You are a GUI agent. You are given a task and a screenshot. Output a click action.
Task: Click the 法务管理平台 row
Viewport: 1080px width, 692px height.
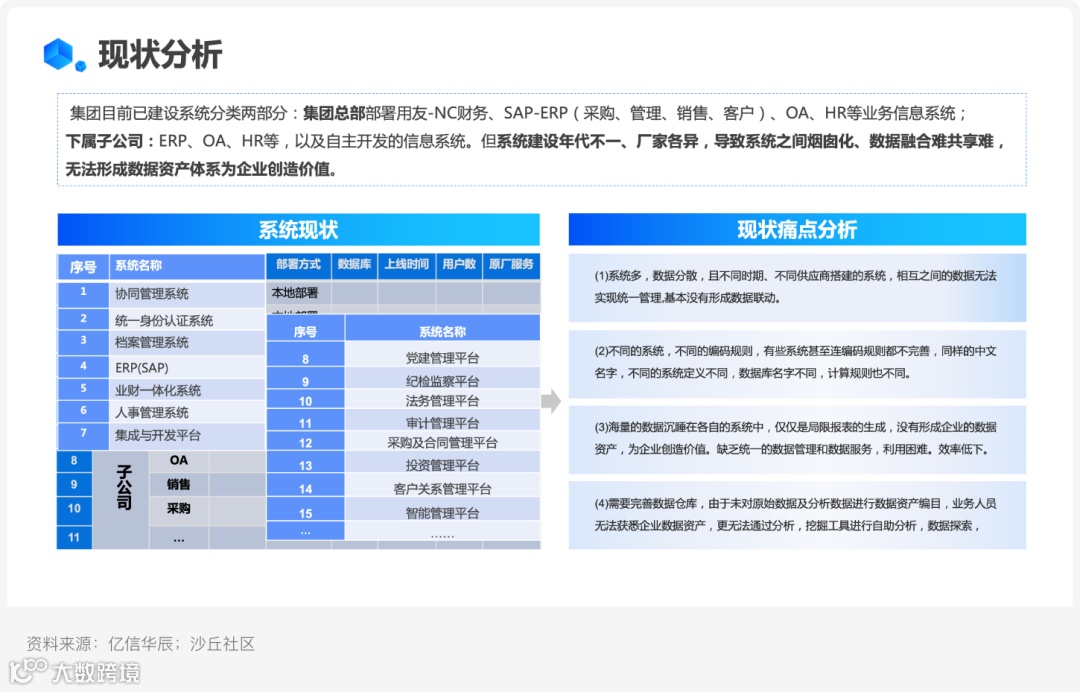pos(403,400)
